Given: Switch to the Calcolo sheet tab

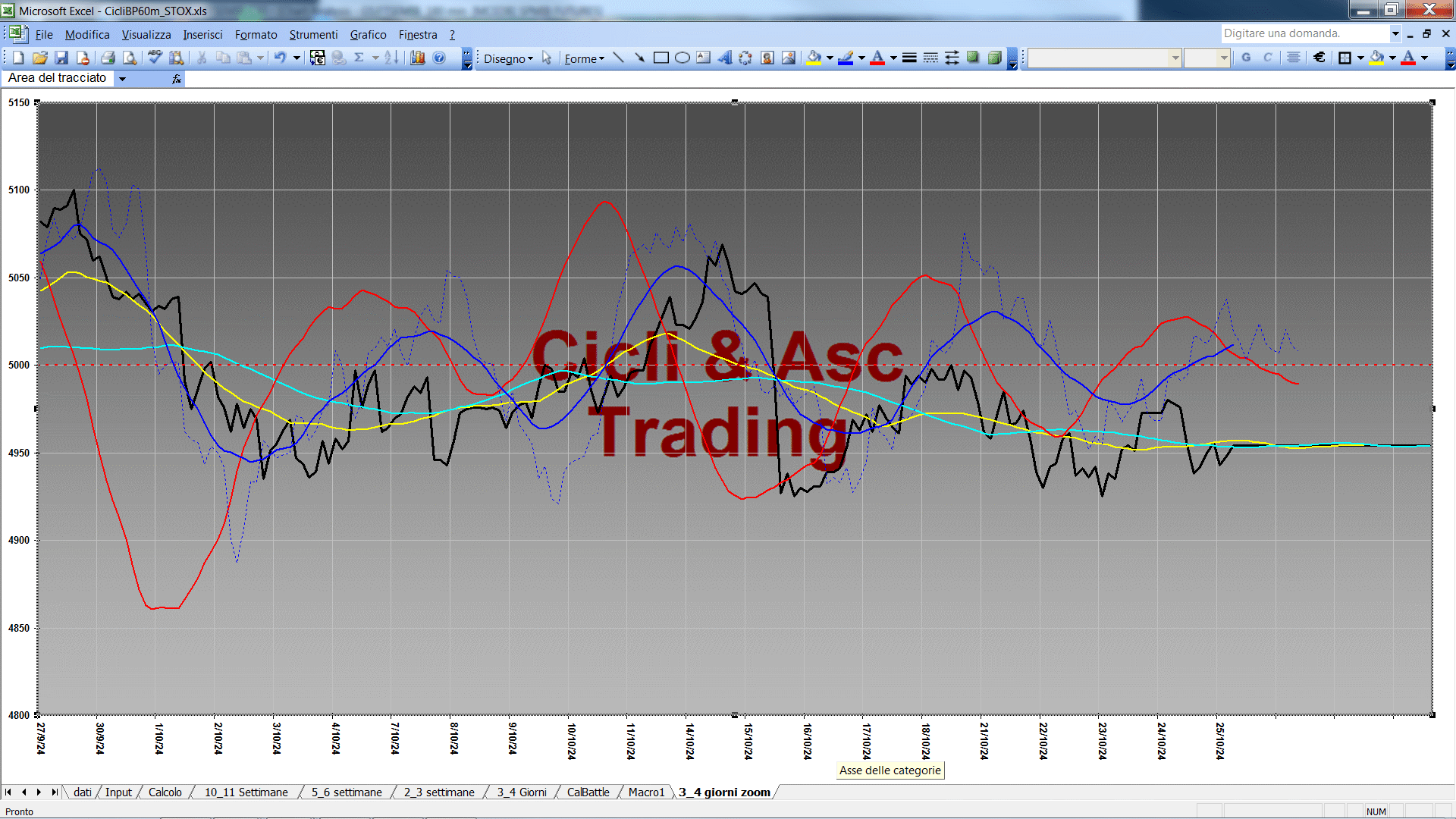Looking at the screenshot, I should point(165,792).
